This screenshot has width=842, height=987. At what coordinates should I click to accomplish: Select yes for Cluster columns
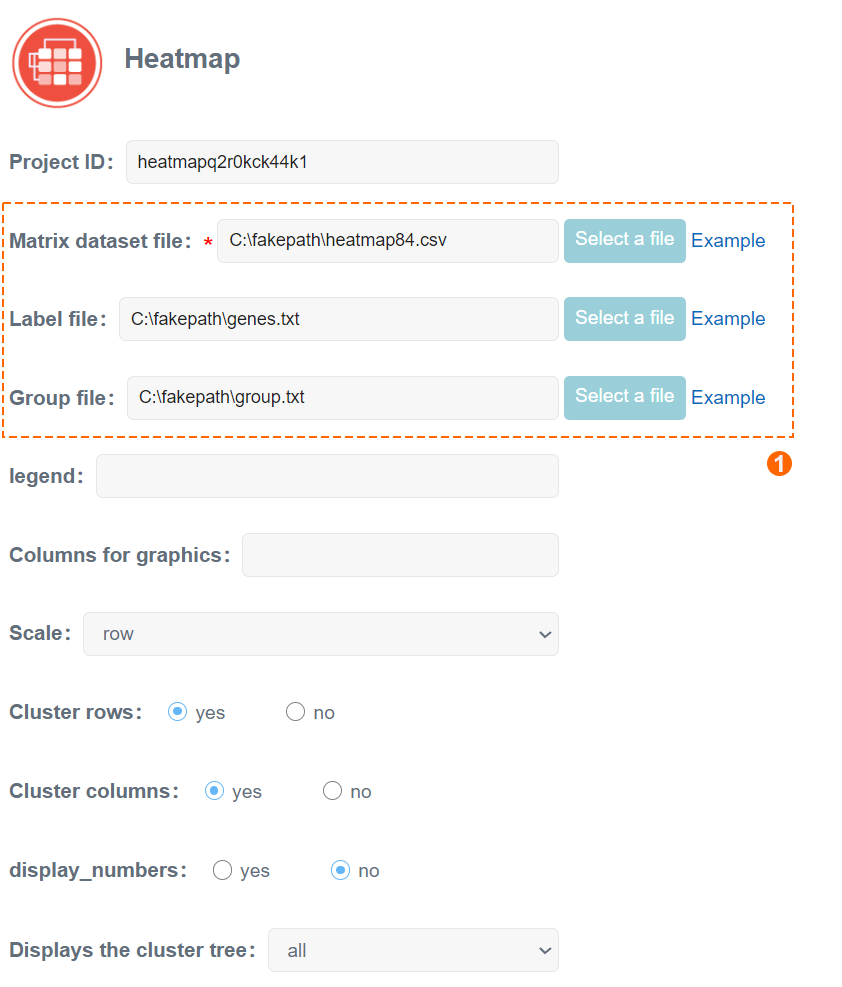215,791
